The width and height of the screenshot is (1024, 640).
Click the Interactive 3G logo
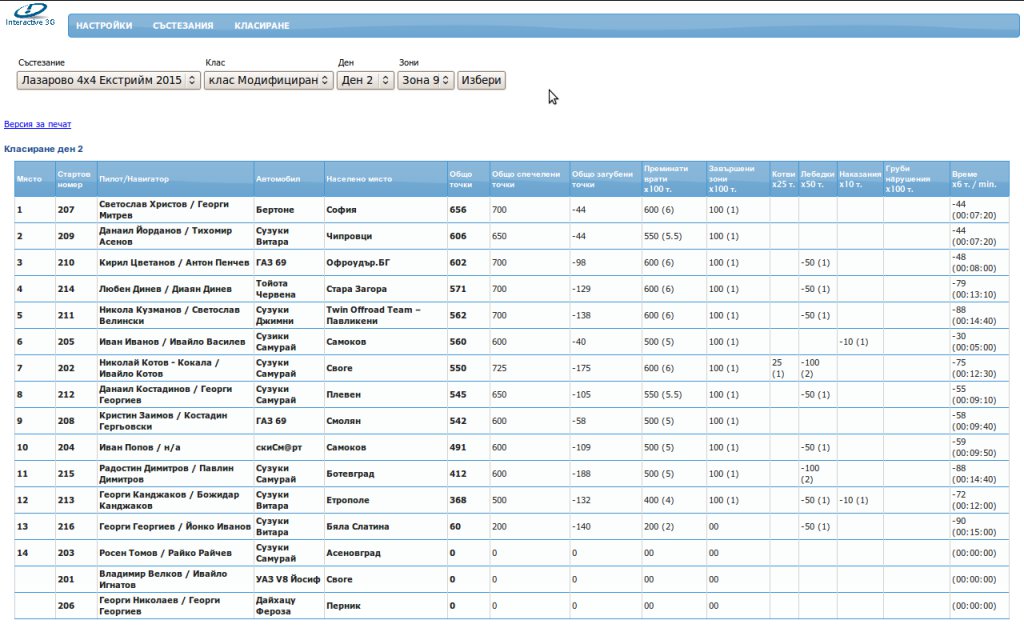(28, 14)
